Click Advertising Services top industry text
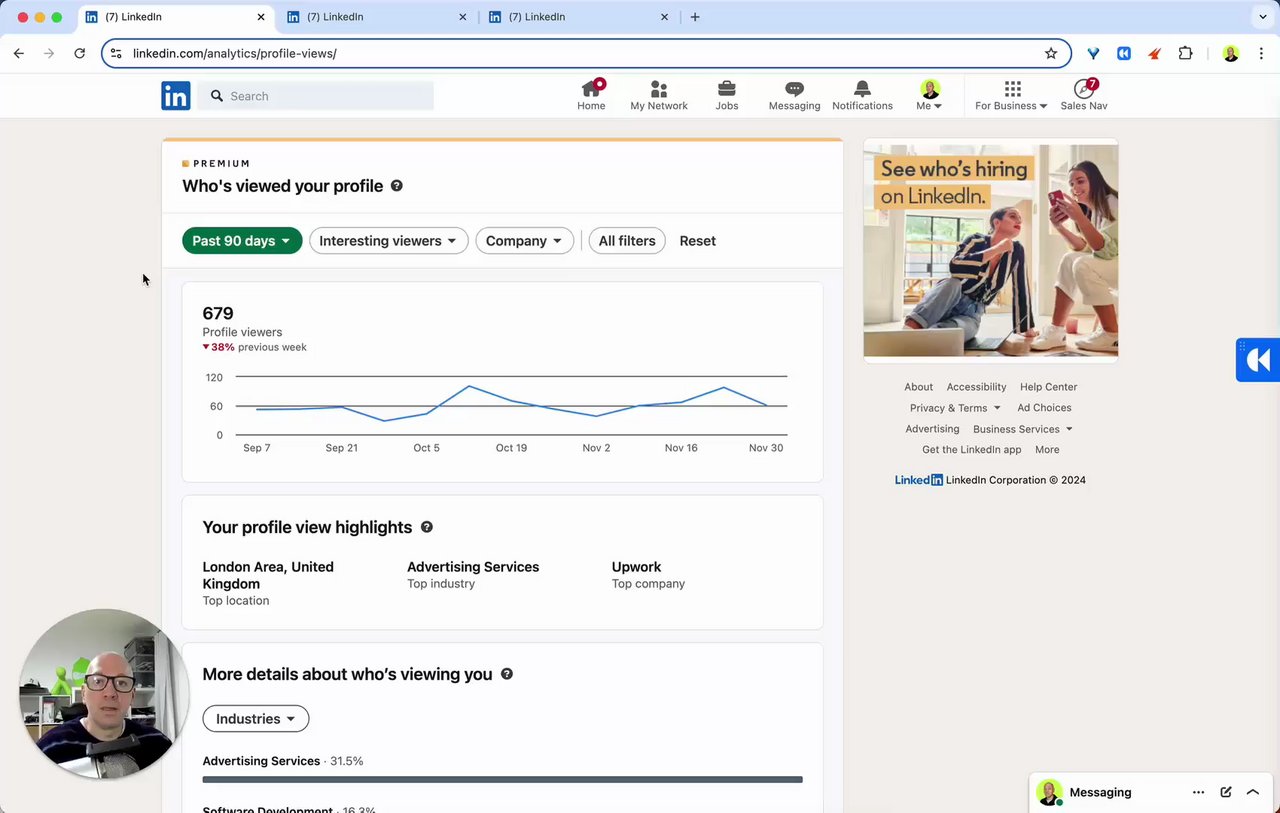Image resolution: width=1280 pixels, height=813 pixels. 473,567
